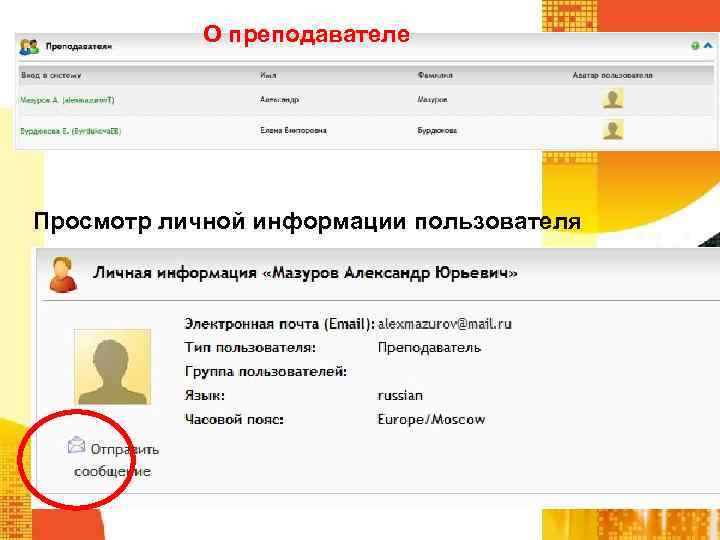
Task: Select the name cell Елена Викторовна
Action: coord(293,130)
